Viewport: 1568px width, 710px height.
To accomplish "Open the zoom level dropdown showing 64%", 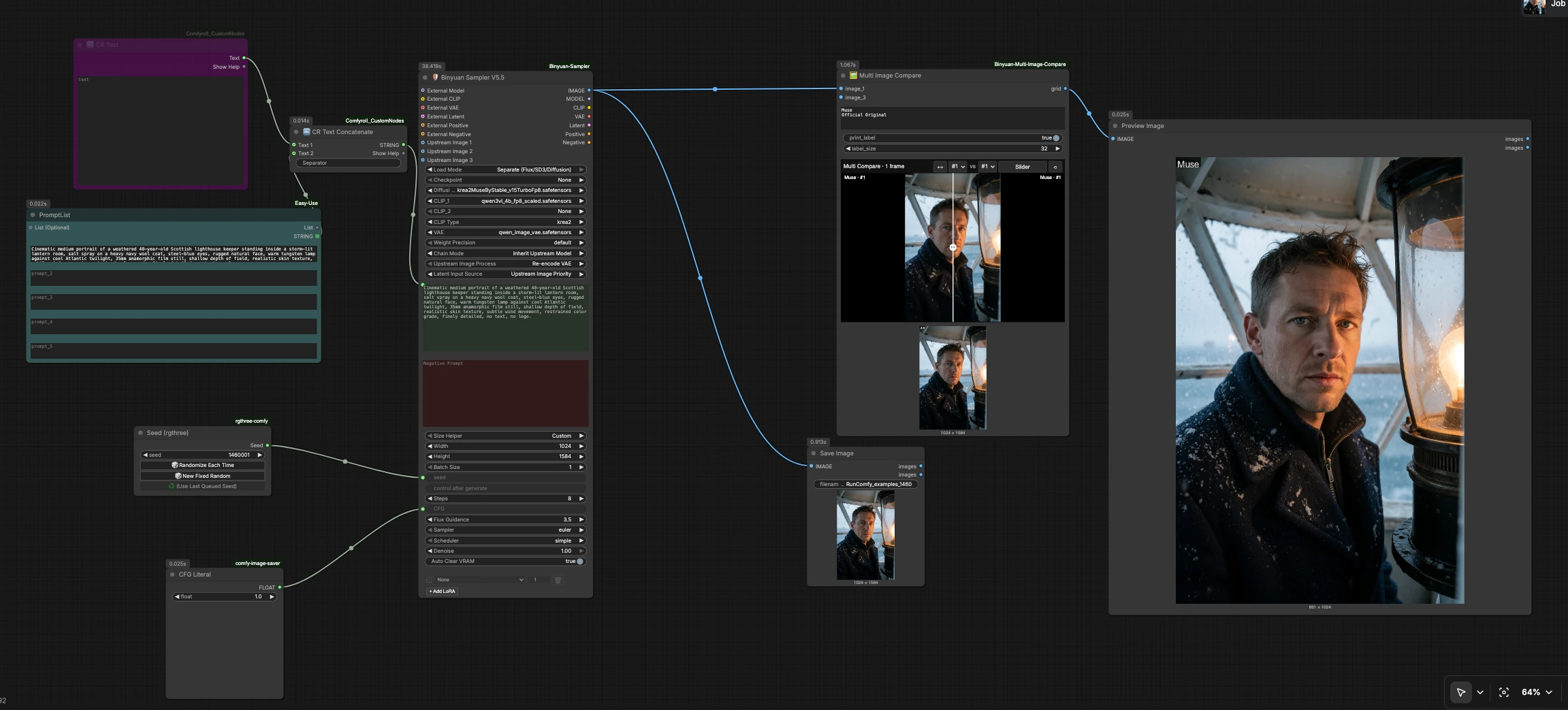I will (1537, 692).
